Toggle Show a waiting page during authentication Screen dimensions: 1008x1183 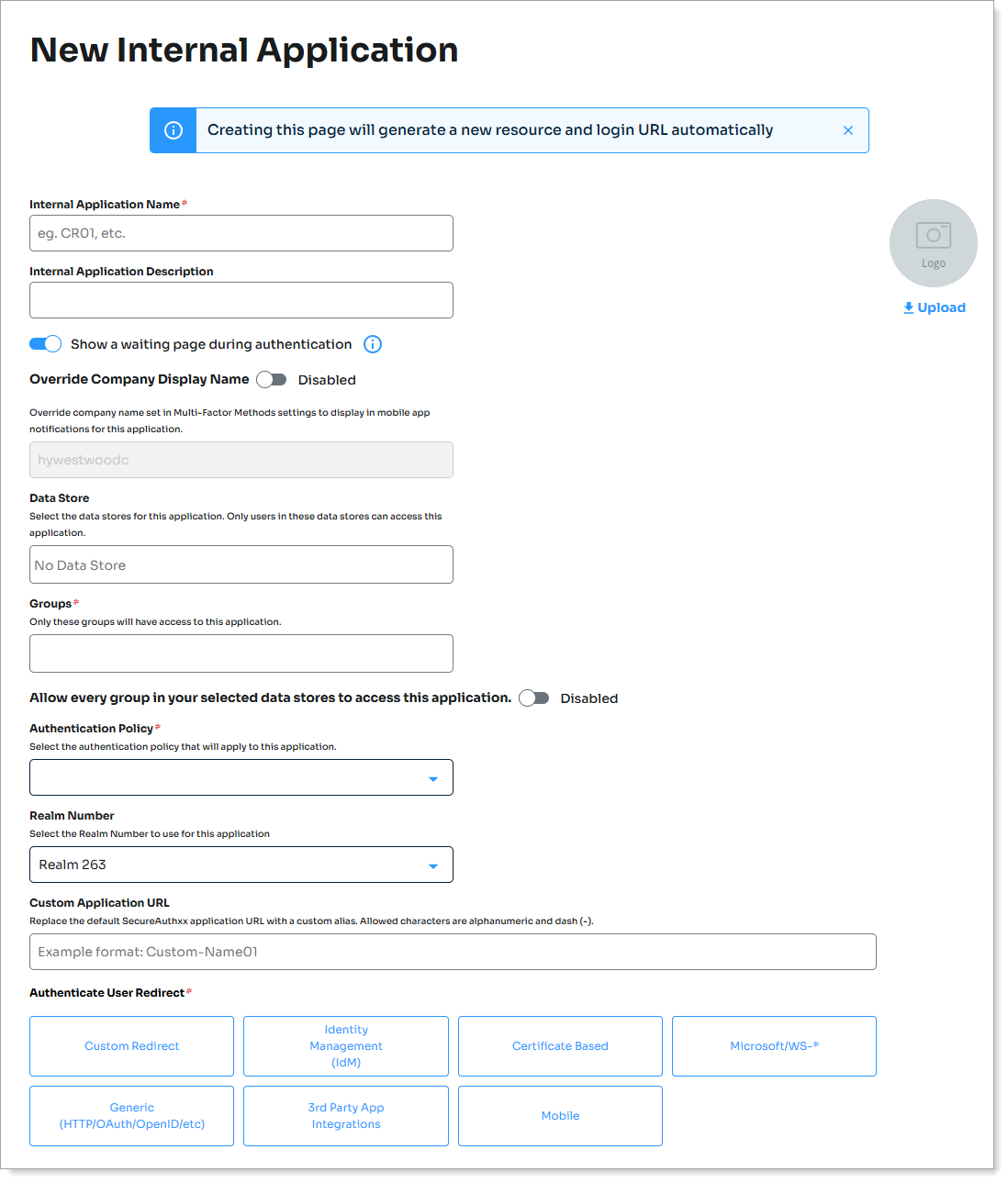(45, 344)
